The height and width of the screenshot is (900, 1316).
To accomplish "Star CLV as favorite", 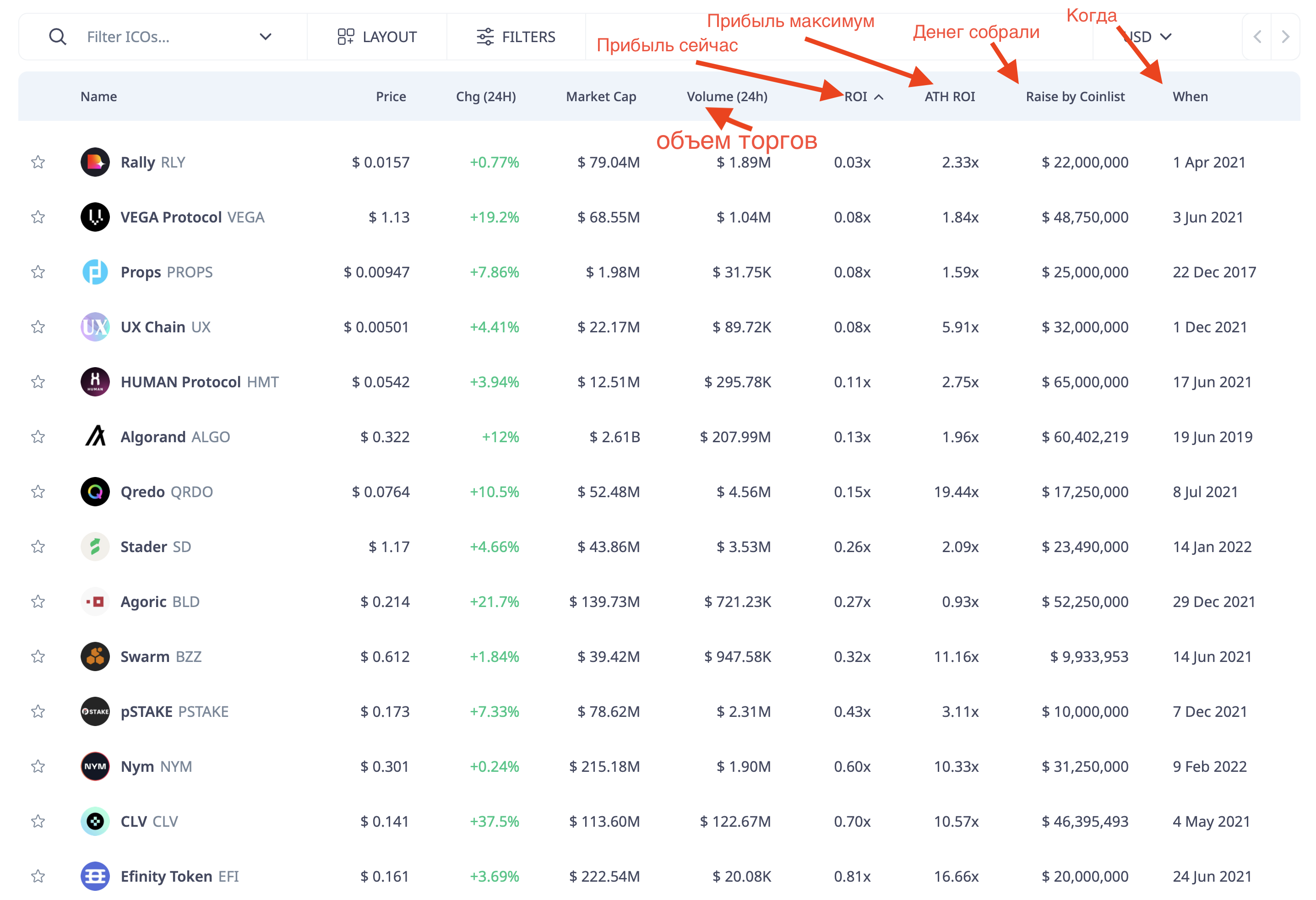I will pos(38,821).
